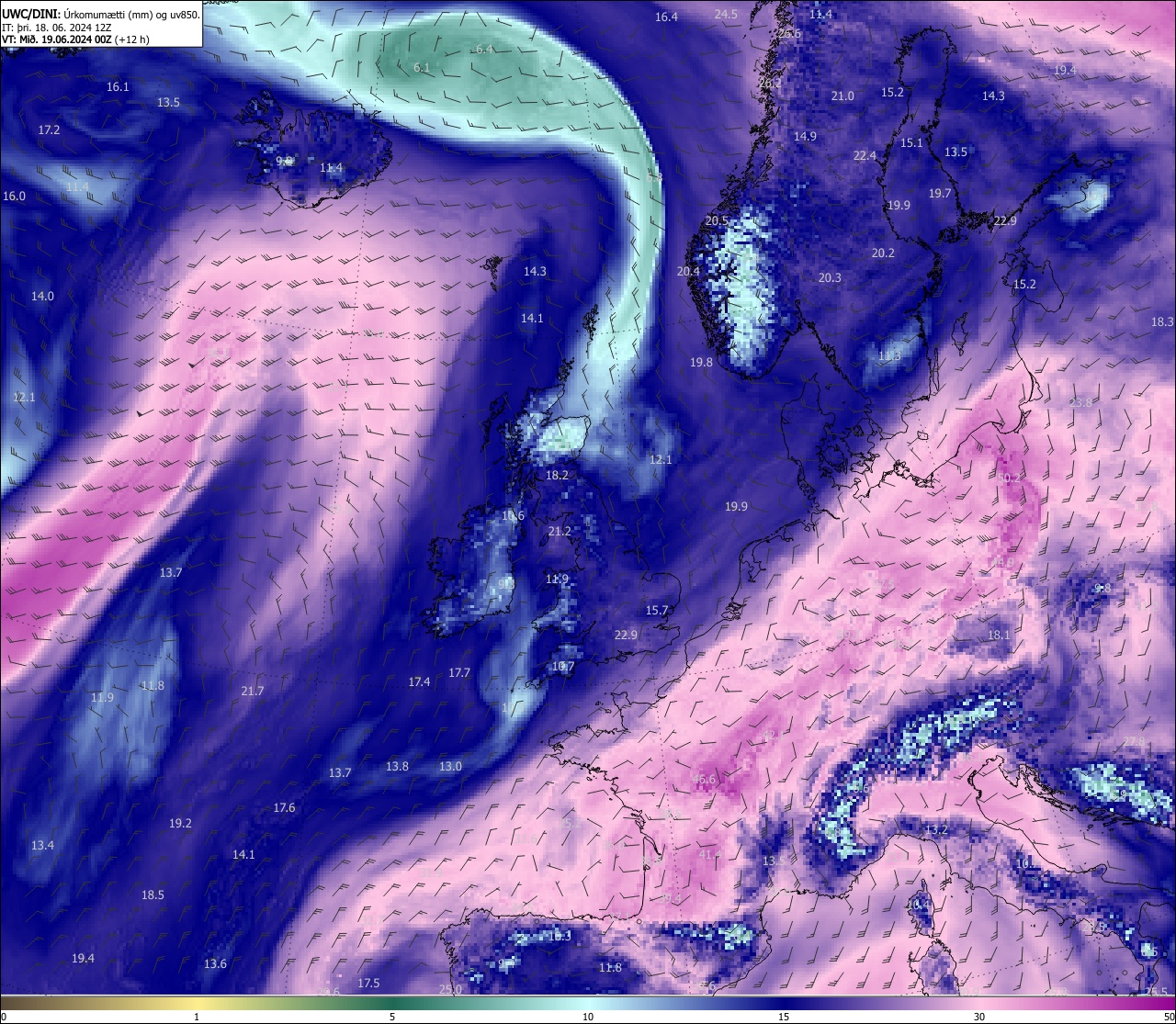Select the 21.7 map value
Viewport: 1176px width, 1024px height.
tap(252, 692)
